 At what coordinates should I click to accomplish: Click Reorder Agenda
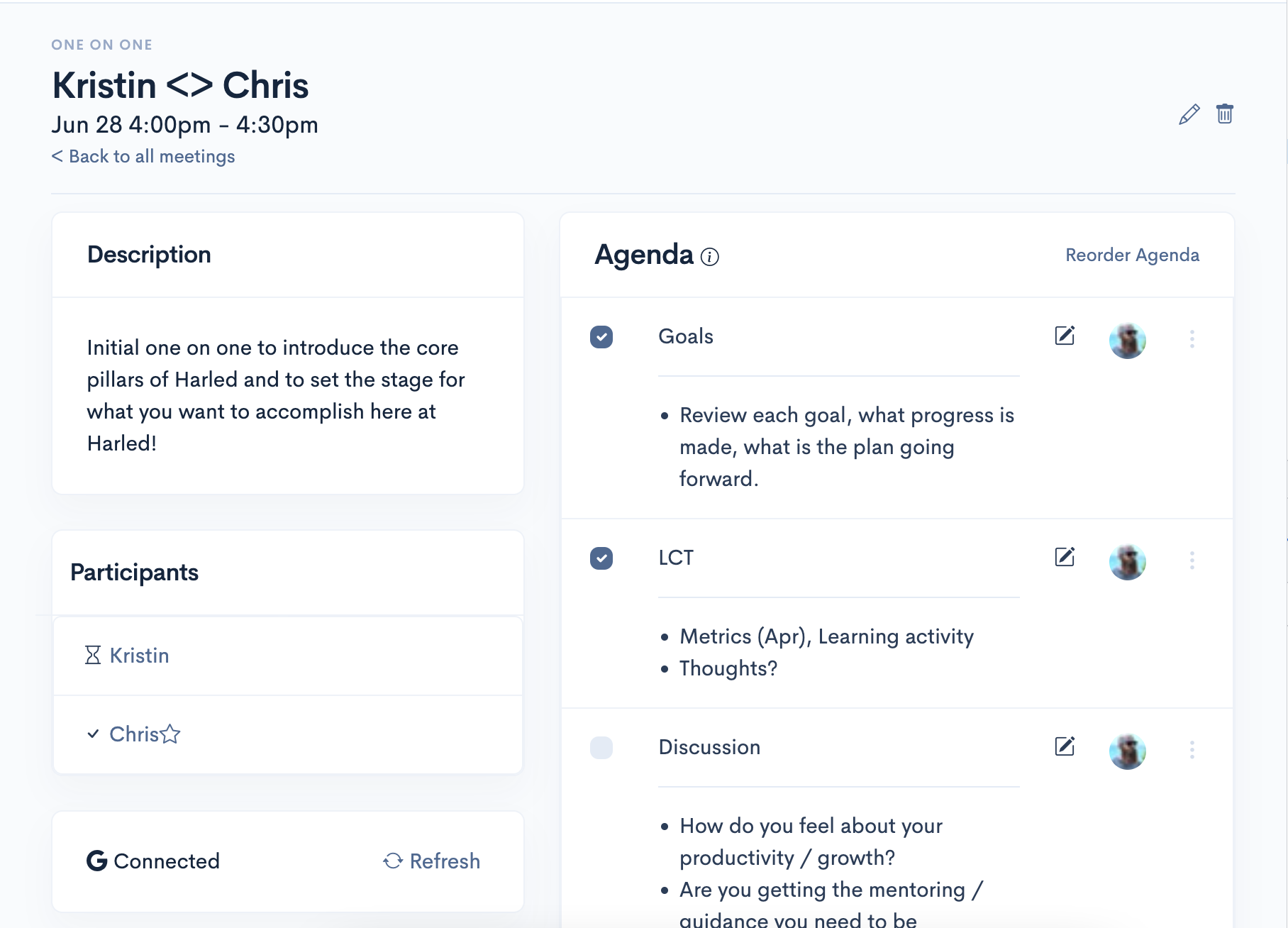coord(1132,255)
